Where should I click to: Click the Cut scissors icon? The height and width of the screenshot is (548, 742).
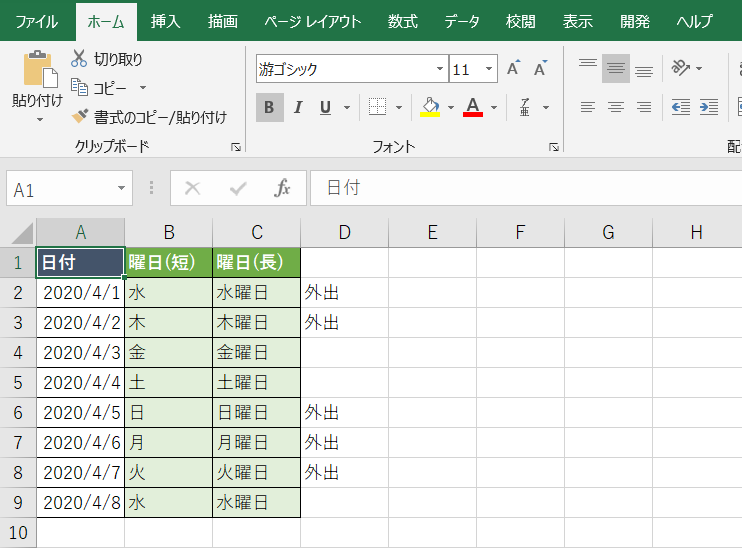point(79,58)
